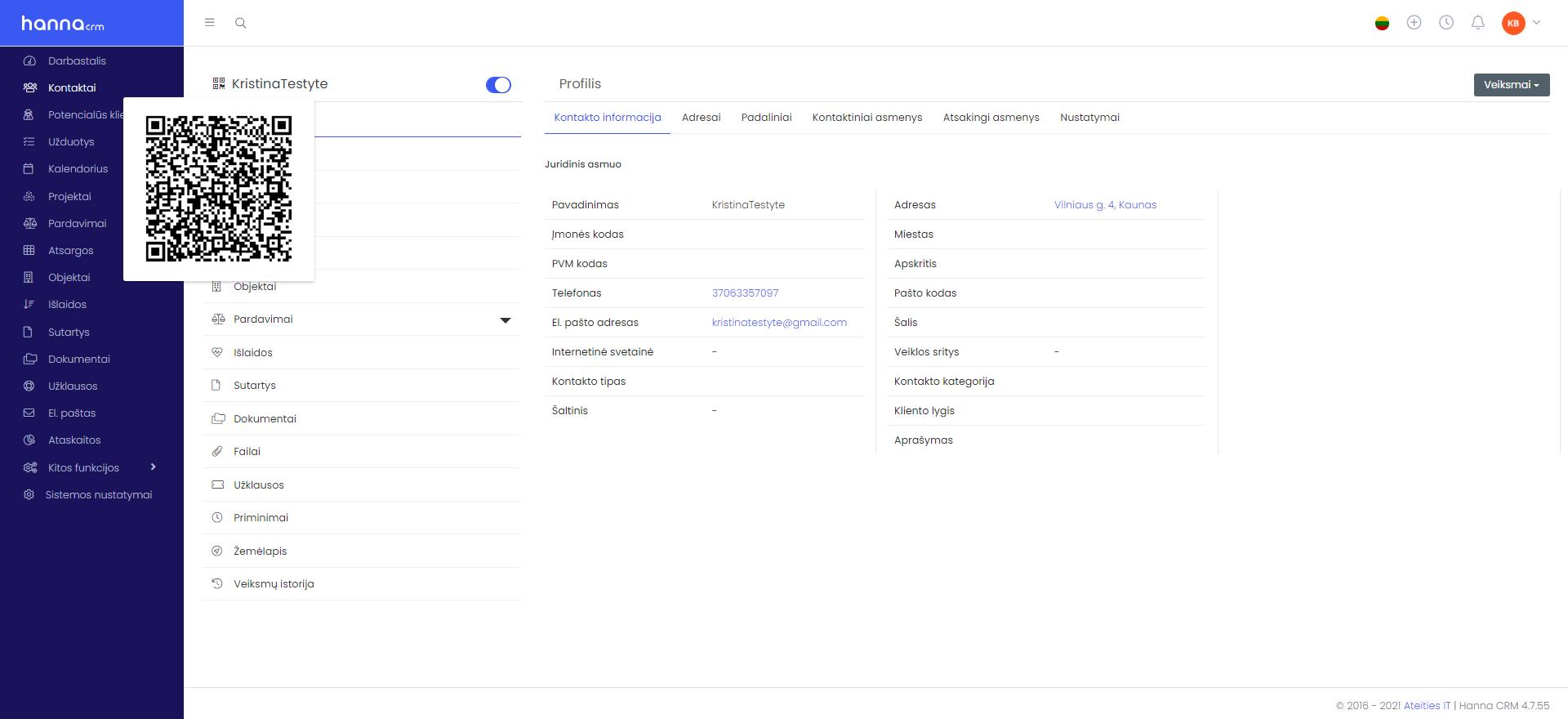This screenshot has height=719, width=1568.
Task: Open Kontaktai in sidebar
Action: (72, 87)
